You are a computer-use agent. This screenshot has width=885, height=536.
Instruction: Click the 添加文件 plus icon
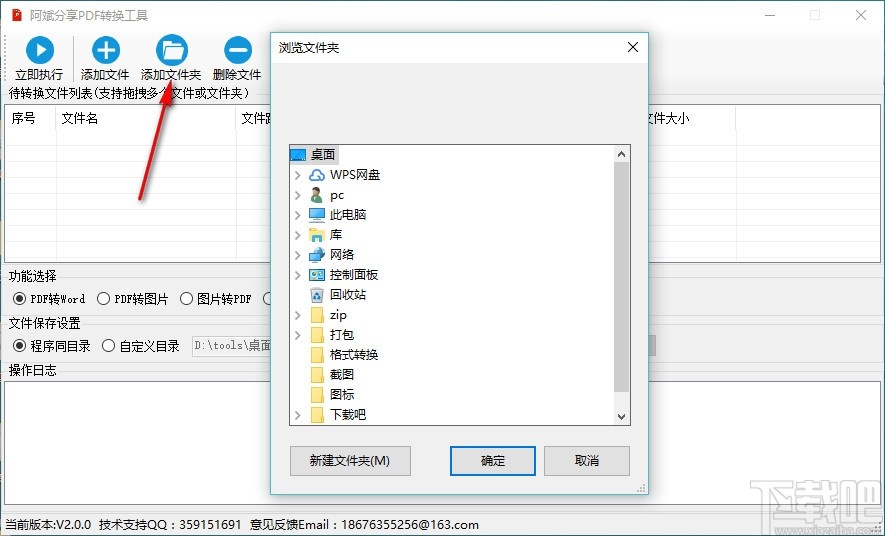click(106, 50)
